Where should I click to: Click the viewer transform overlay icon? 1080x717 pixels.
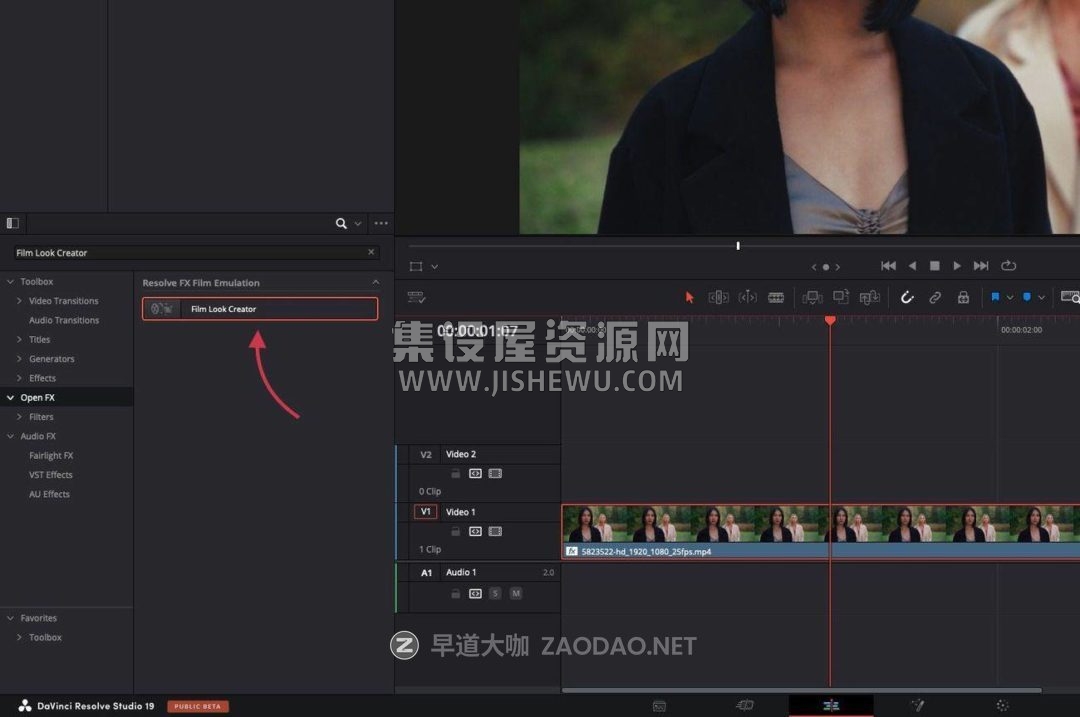point(416,267)
